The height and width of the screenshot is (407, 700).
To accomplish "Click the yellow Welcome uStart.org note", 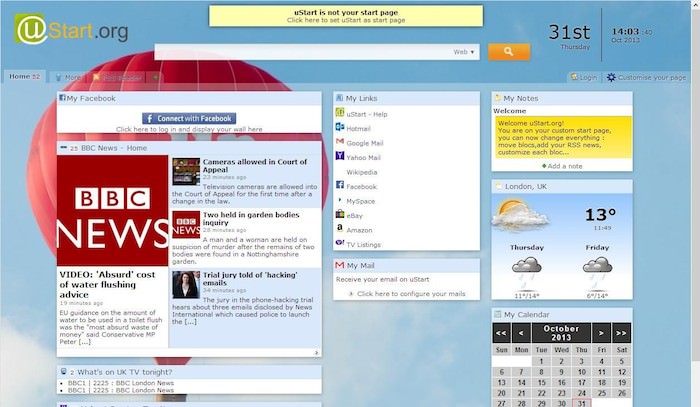I will pos(563,137).
